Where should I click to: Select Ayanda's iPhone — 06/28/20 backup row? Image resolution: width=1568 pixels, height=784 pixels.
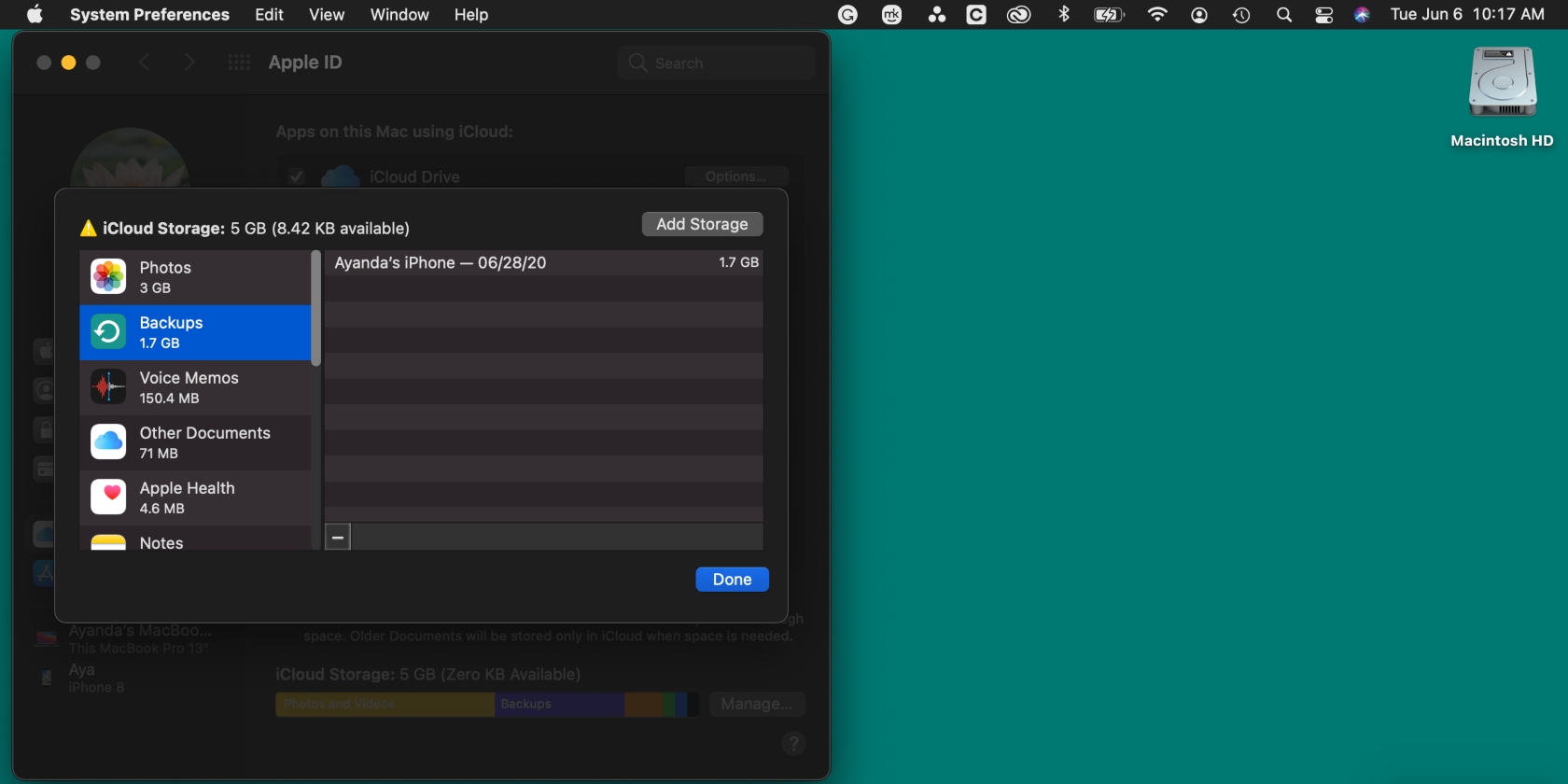tap(544, 263)
